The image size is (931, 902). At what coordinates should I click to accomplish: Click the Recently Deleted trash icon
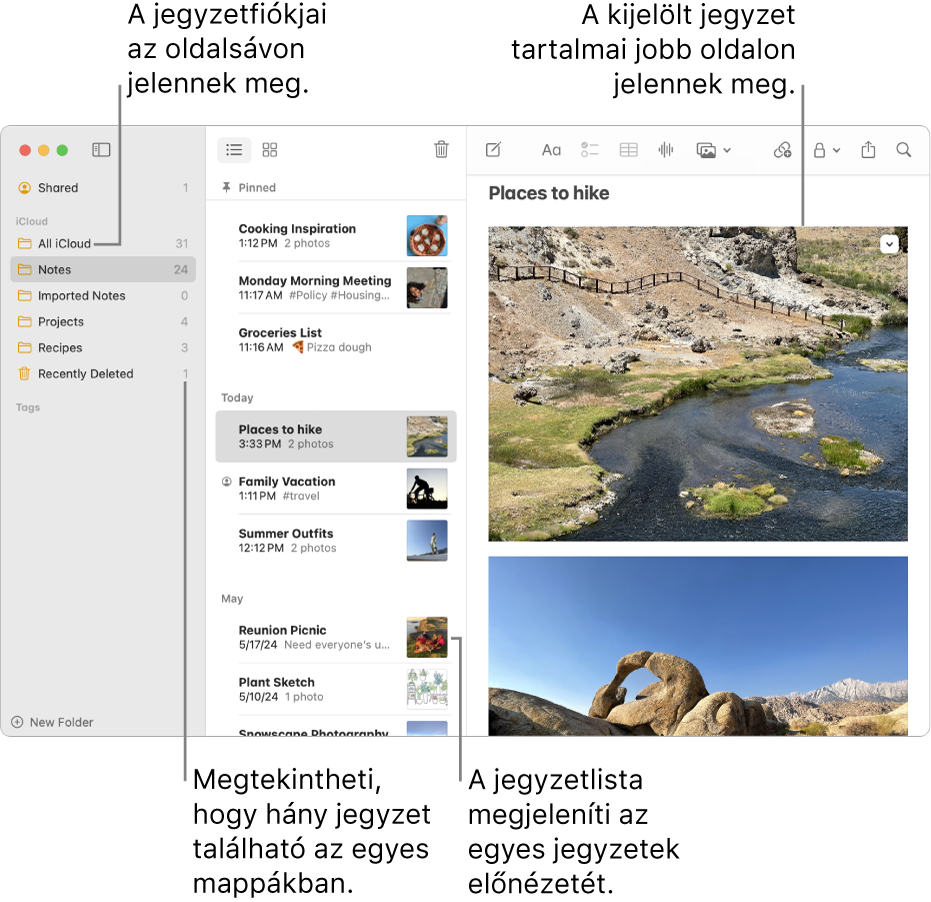click(24, 374)
